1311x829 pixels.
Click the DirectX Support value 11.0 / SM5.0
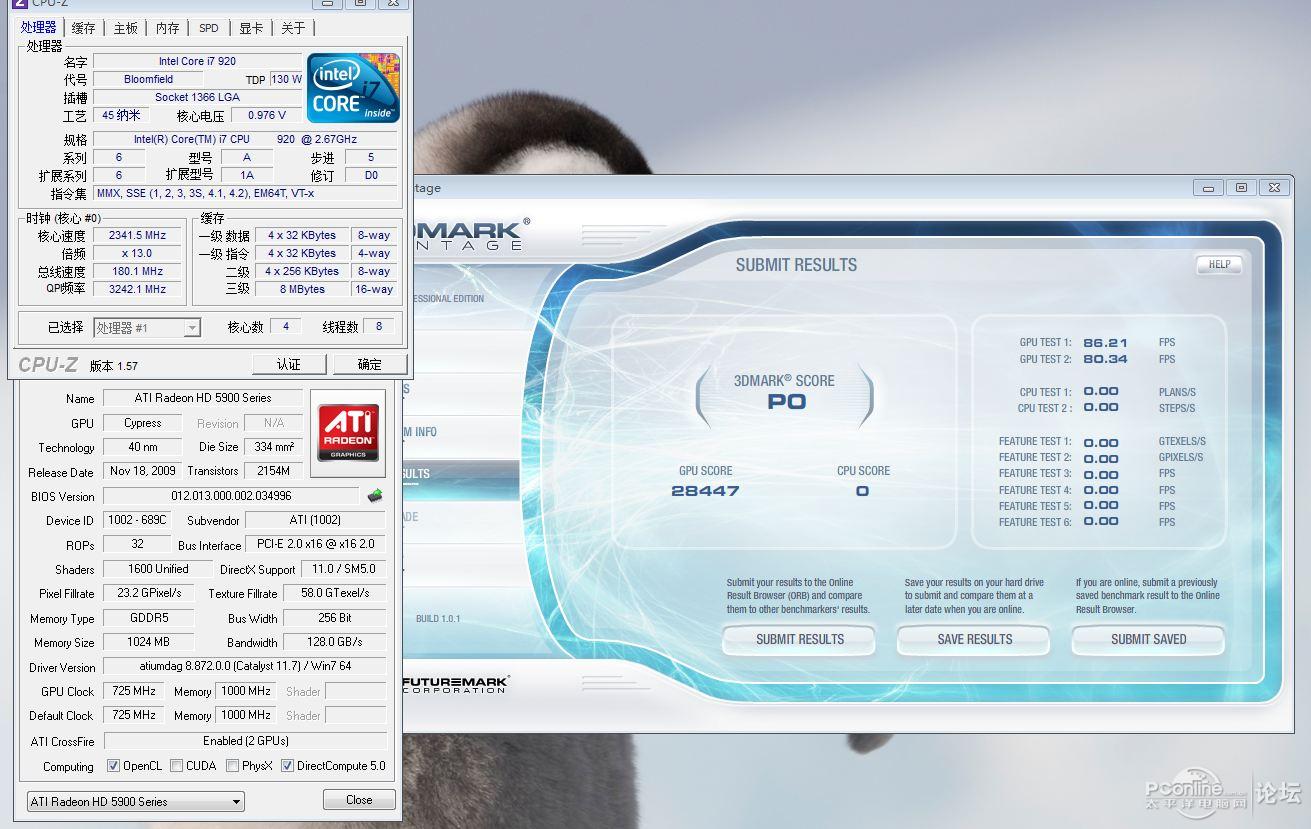(343, 569)
